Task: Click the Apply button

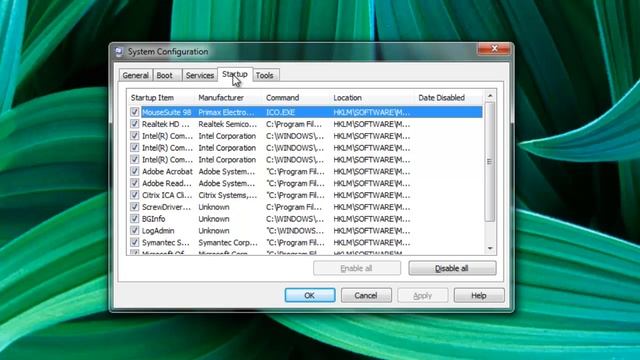Action: pyautogui.click(x=422, y=295)
